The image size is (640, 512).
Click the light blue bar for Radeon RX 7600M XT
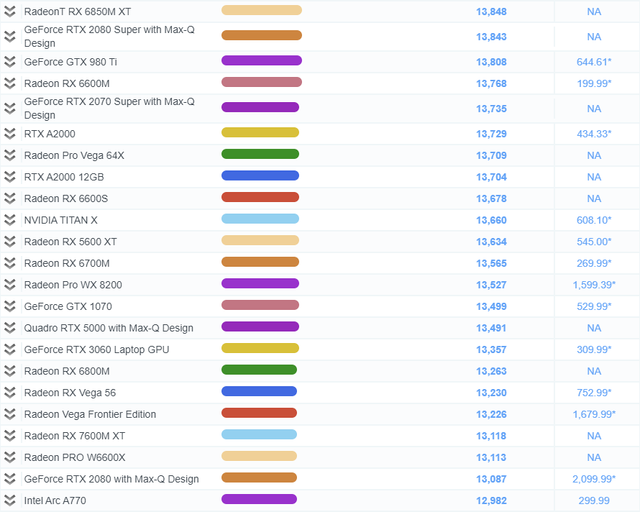[x=260, y=435]
